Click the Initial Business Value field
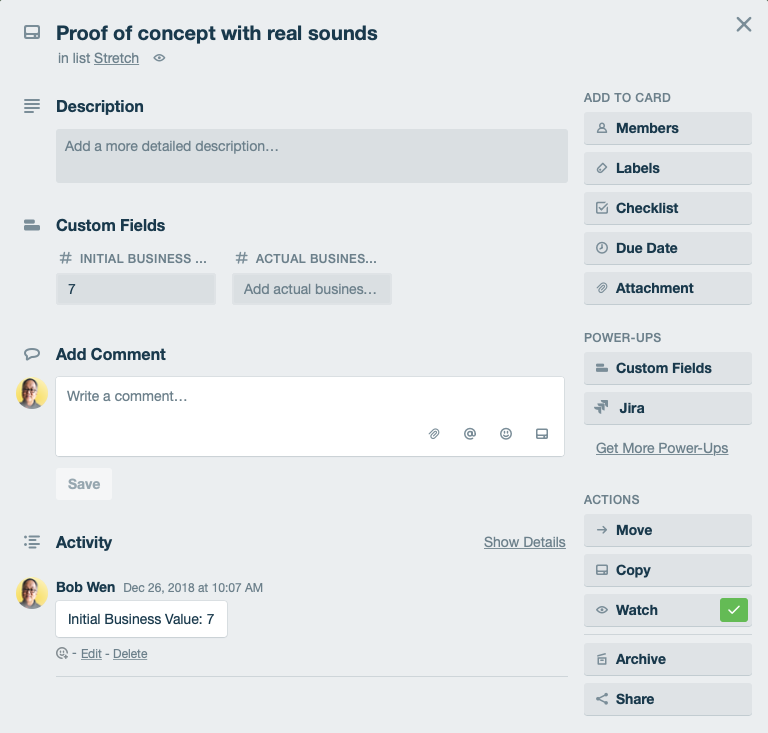This screenshot has width=768, height=733. [136, 289]
